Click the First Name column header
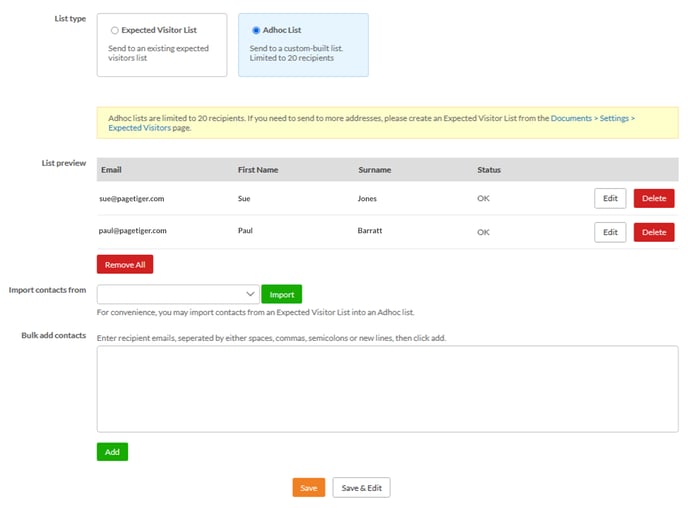Screen dimensions: 688x508 (x=258, y=170)
